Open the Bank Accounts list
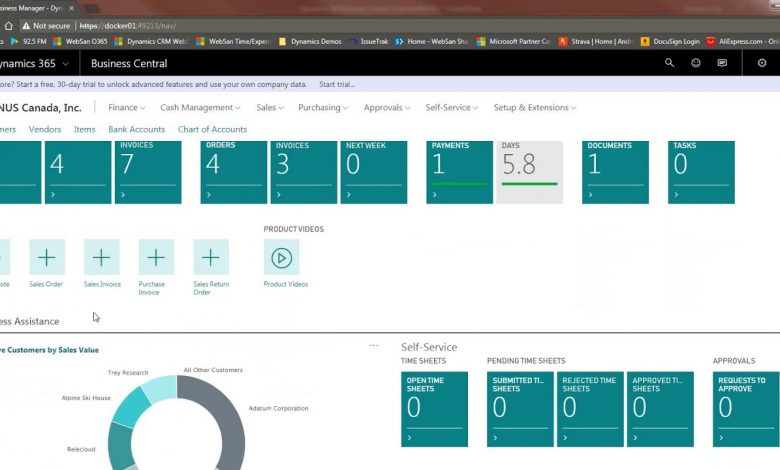Screen dimensions: 780x470 pos(136,129)
